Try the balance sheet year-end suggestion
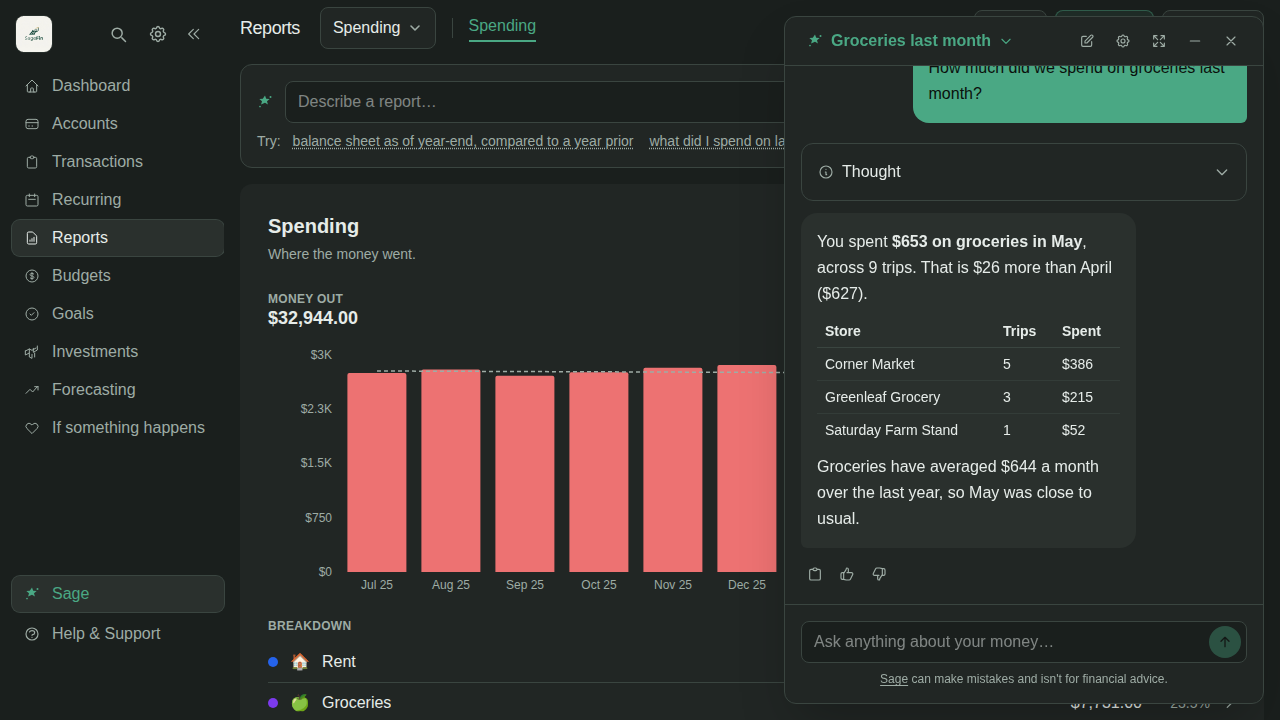 coord(463,141)
